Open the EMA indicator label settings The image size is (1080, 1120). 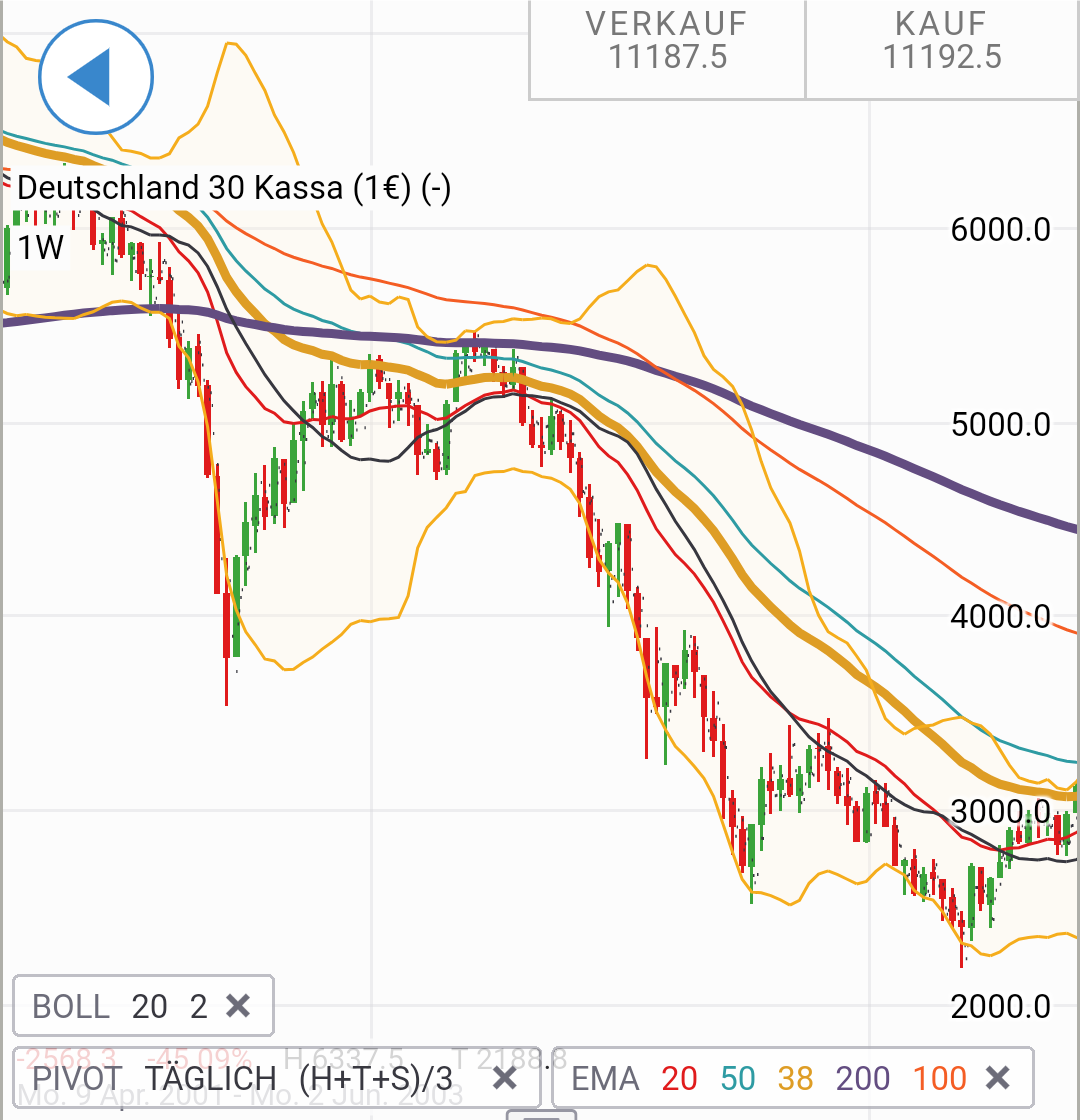click(x=605, y=1078)
